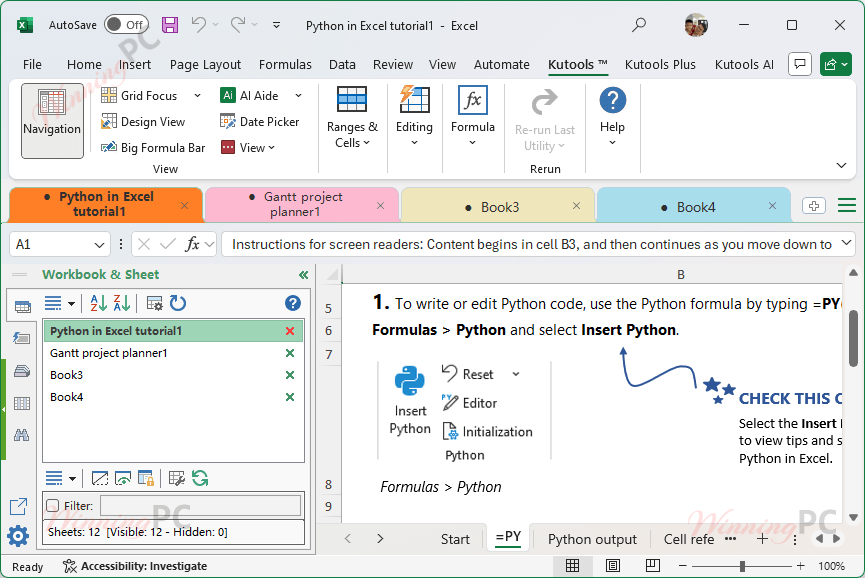Open the Kutools Plus tab
The width and height of the screenshot is (865, 578).
coord(660,65)
